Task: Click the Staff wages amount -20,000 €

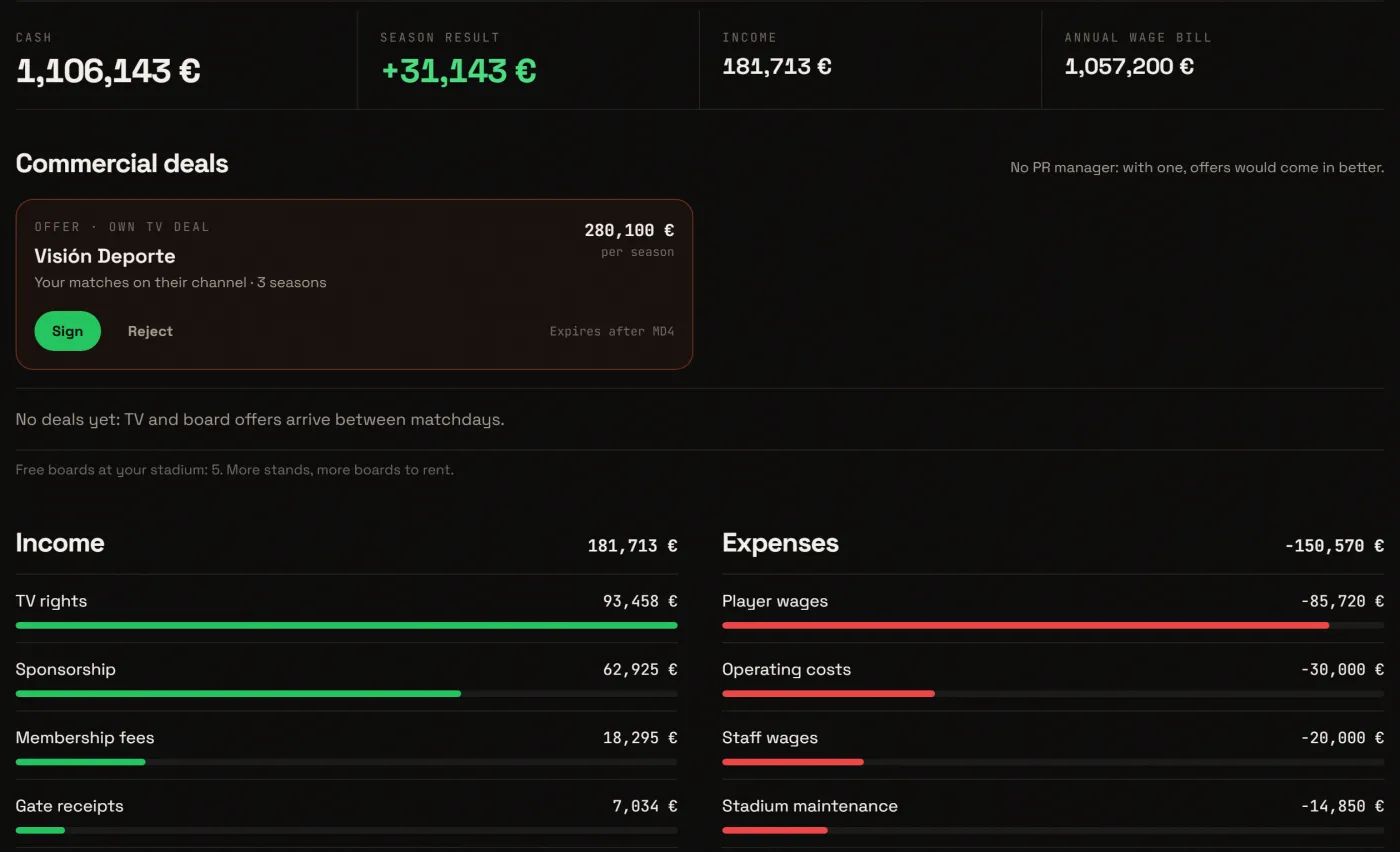Action: [1342, 738]
